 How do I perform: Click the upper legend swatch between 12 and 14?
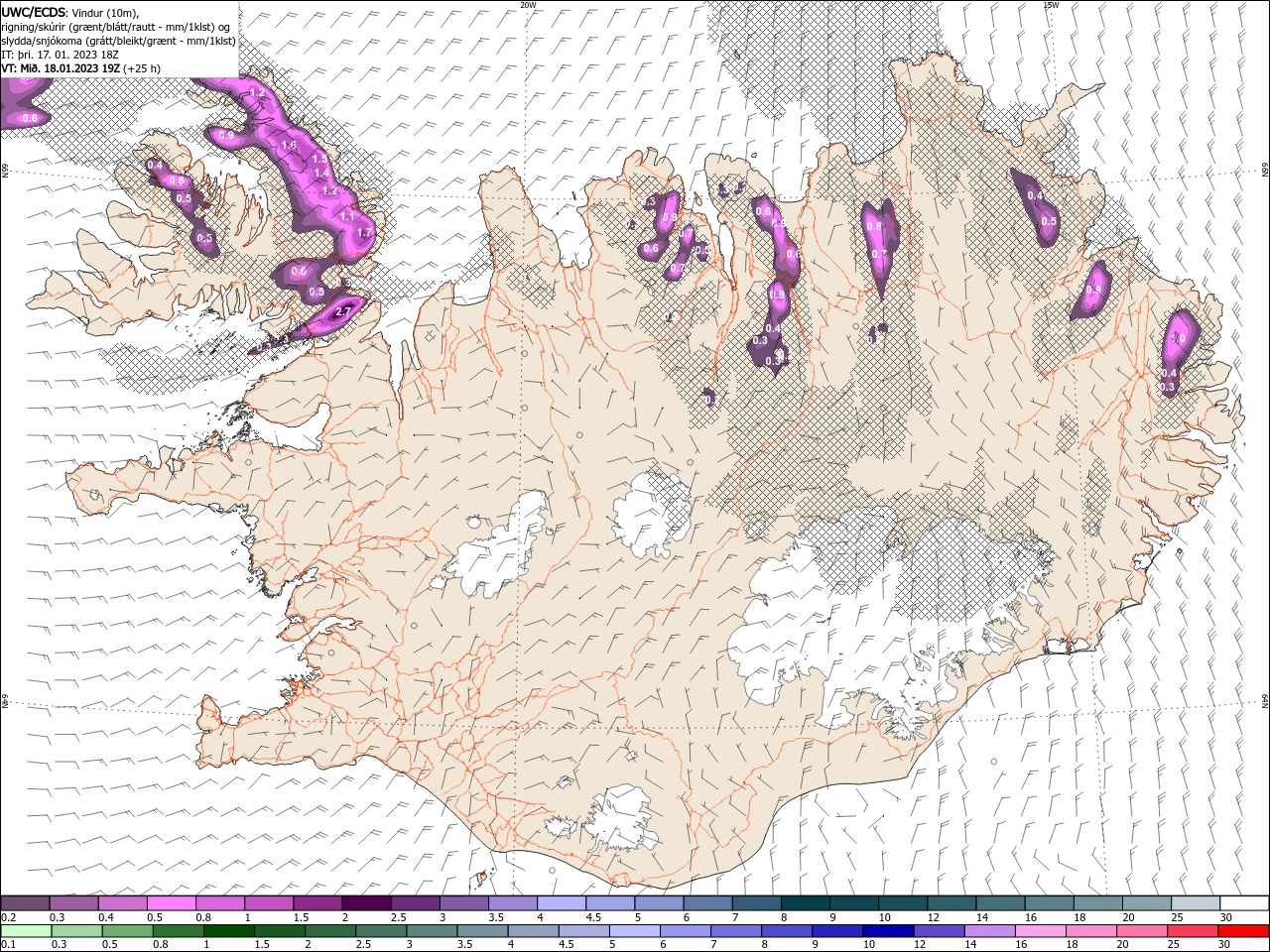[952, 902]
